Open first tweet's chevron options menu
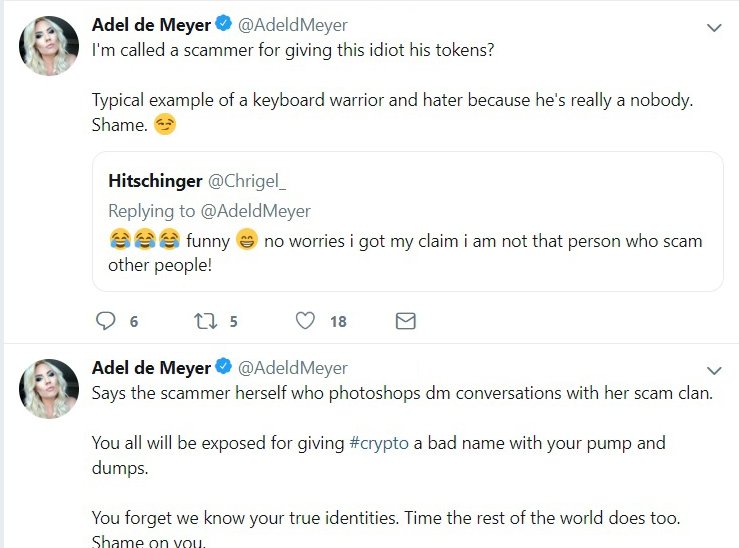 714,28
